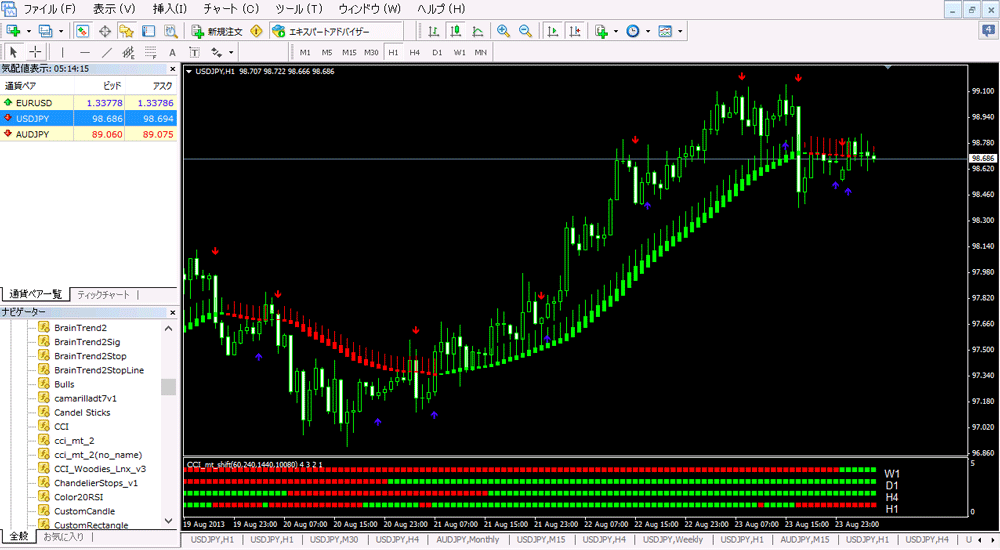Click the New Chart icon
This screenshot has height=550, width=1000.
click(13, 31)
